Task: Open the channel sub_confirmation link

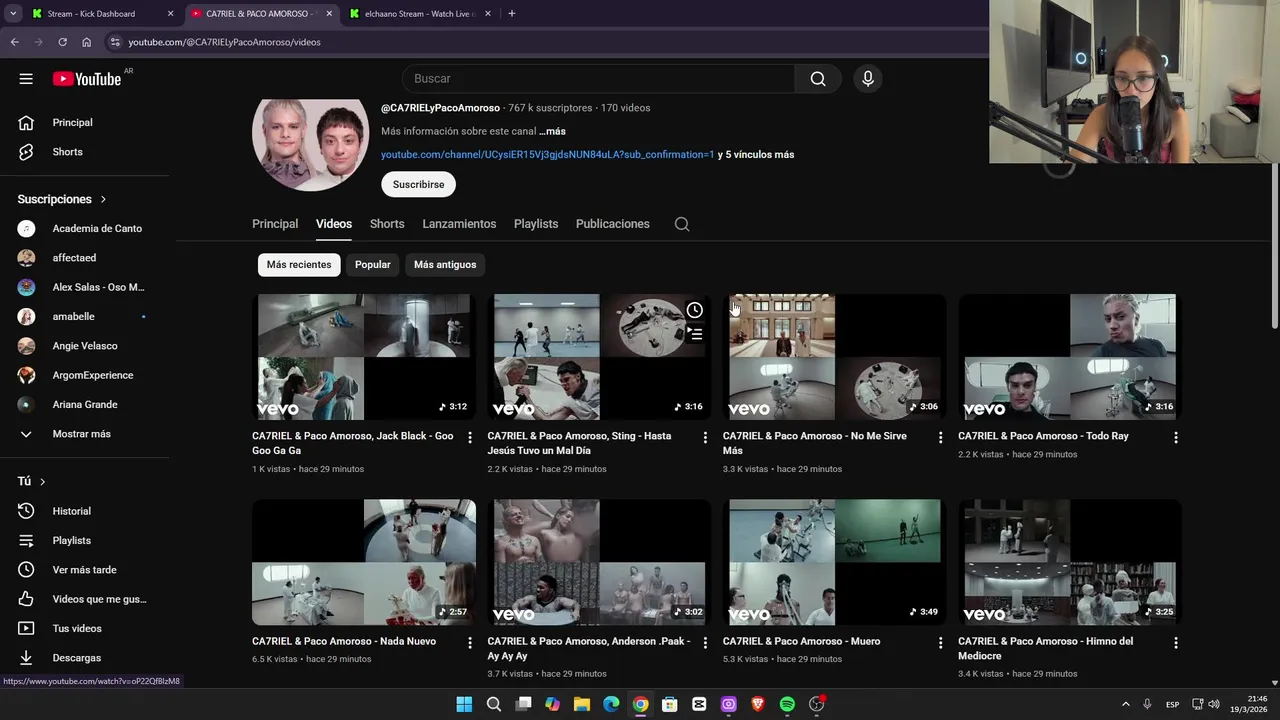Action: [547, 155]
